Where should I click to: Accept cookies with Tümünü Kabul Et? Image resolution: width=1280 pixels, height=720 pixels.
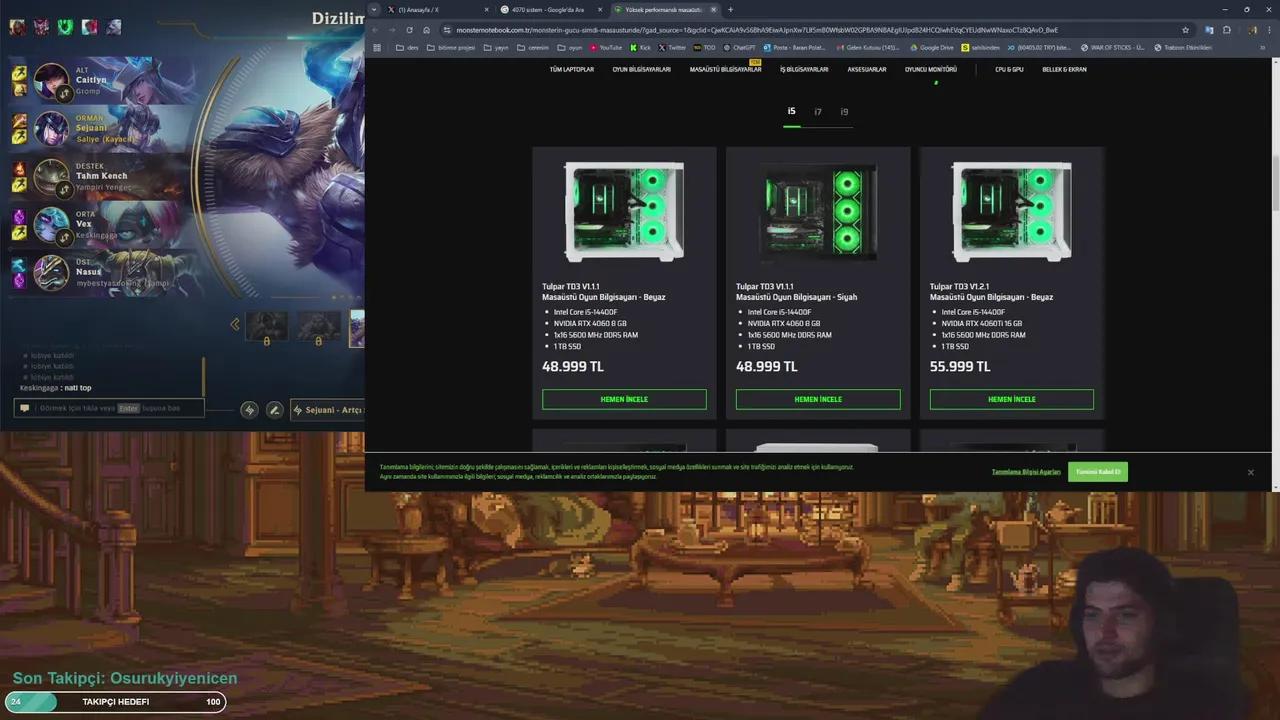coord(1098,472)
